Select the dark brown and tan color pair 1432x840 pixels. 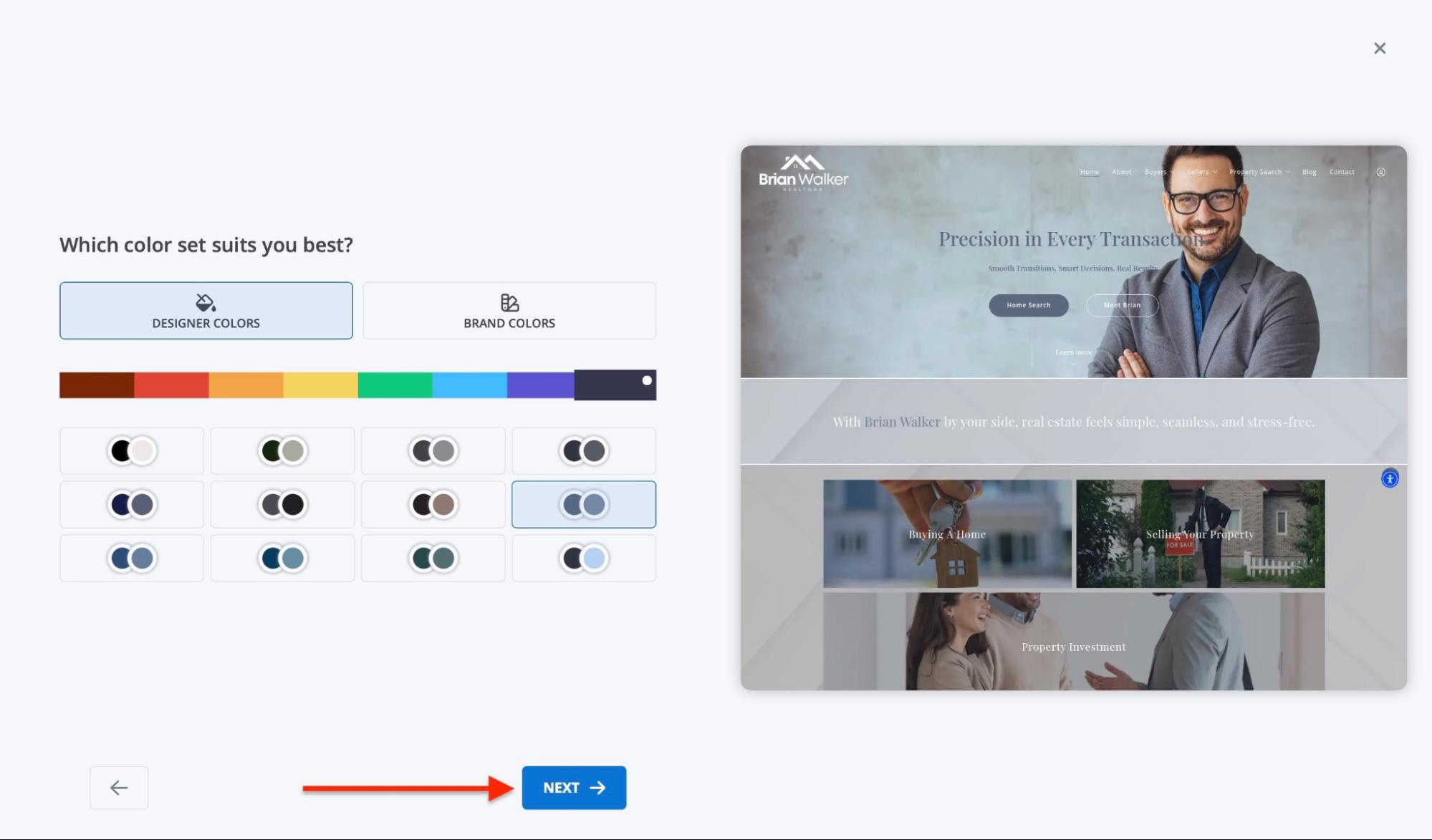(x=433, y=504)
